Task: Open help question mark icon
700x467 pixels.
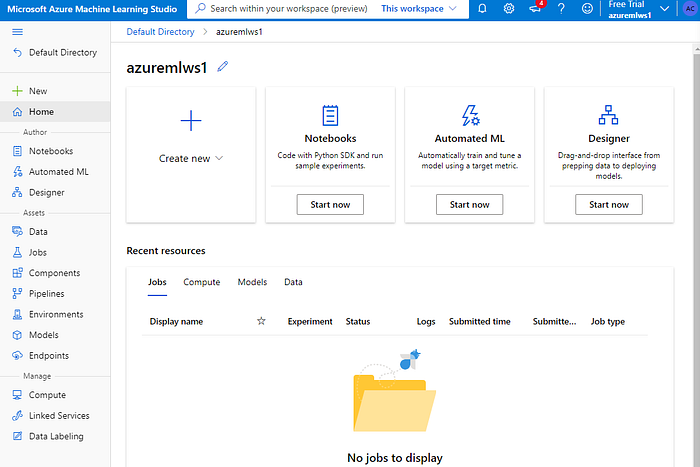Action: click(561, 8)
